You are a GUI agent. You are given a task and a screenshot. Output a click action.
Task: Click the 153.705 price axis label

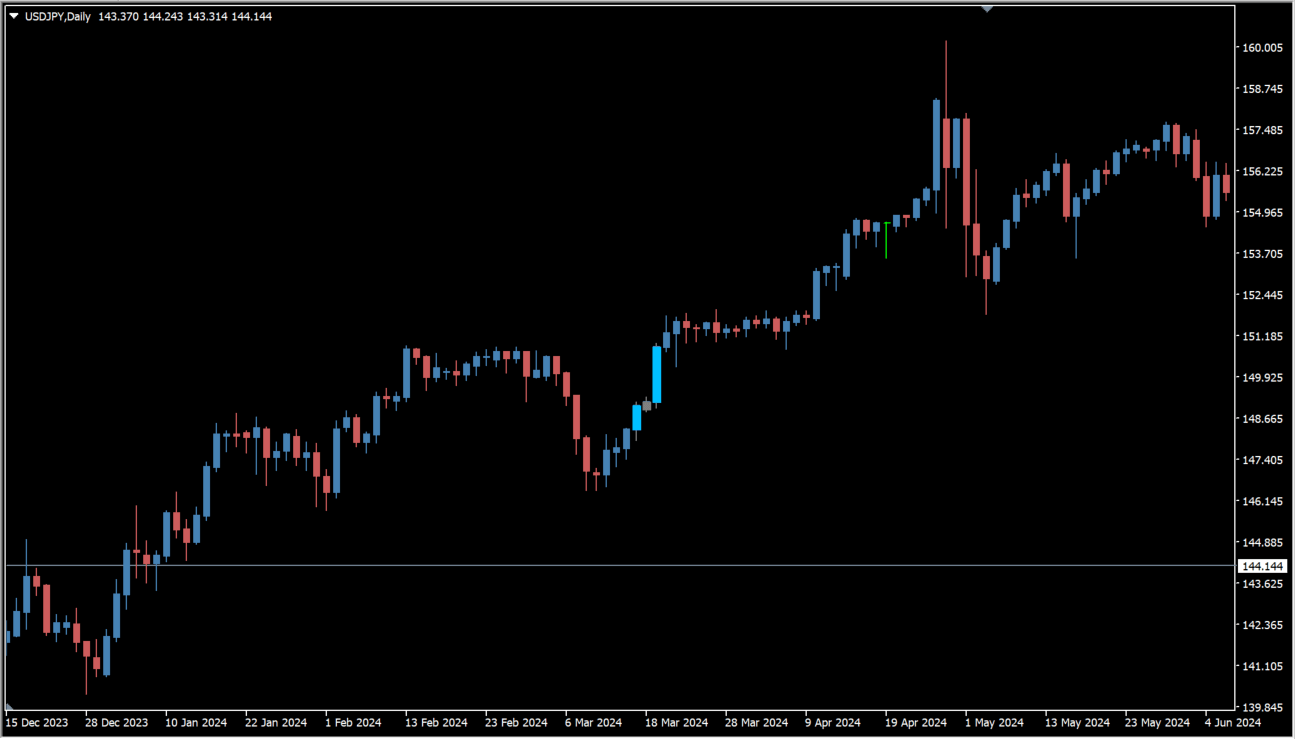[1262, 254]
